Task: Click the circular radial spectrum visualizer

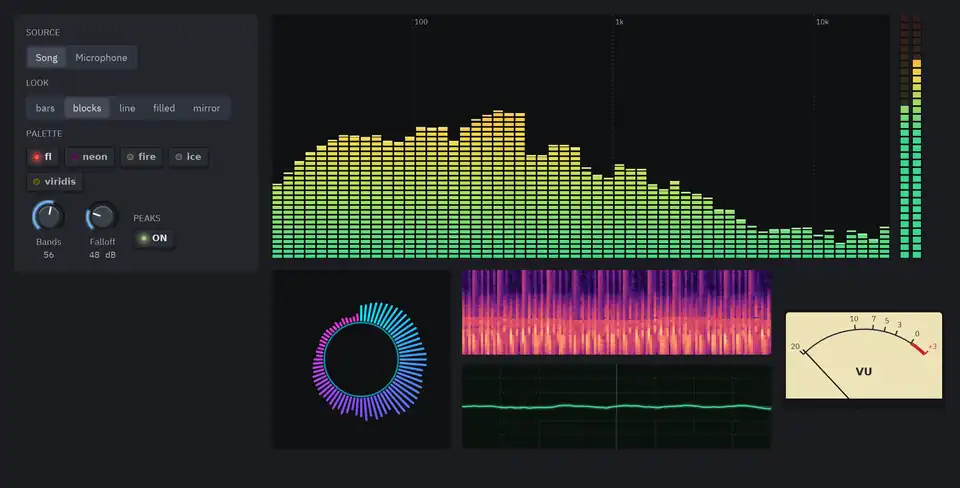Action: tap(361, 360)
